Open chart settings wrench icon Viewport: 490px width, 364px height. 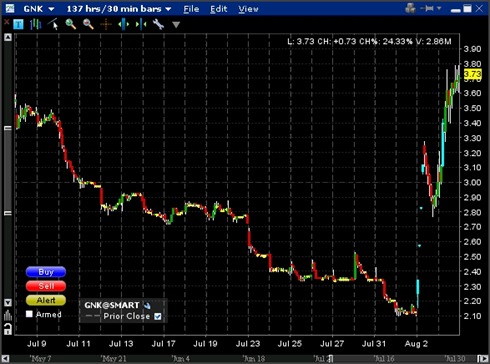[x=158, y=24]
